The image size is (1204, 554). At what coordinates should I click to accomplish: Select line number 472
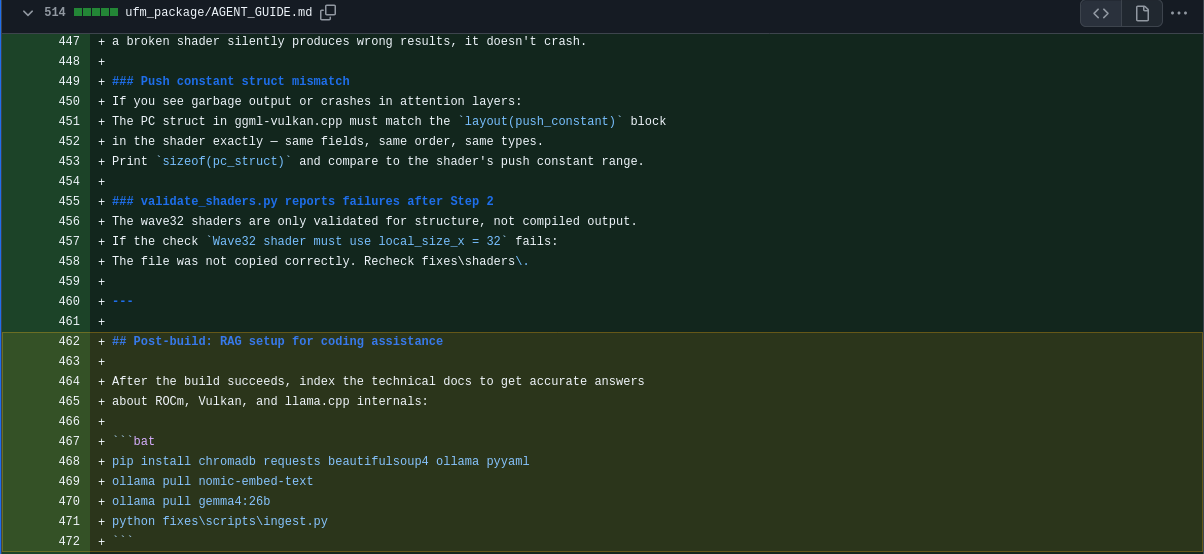68,542
